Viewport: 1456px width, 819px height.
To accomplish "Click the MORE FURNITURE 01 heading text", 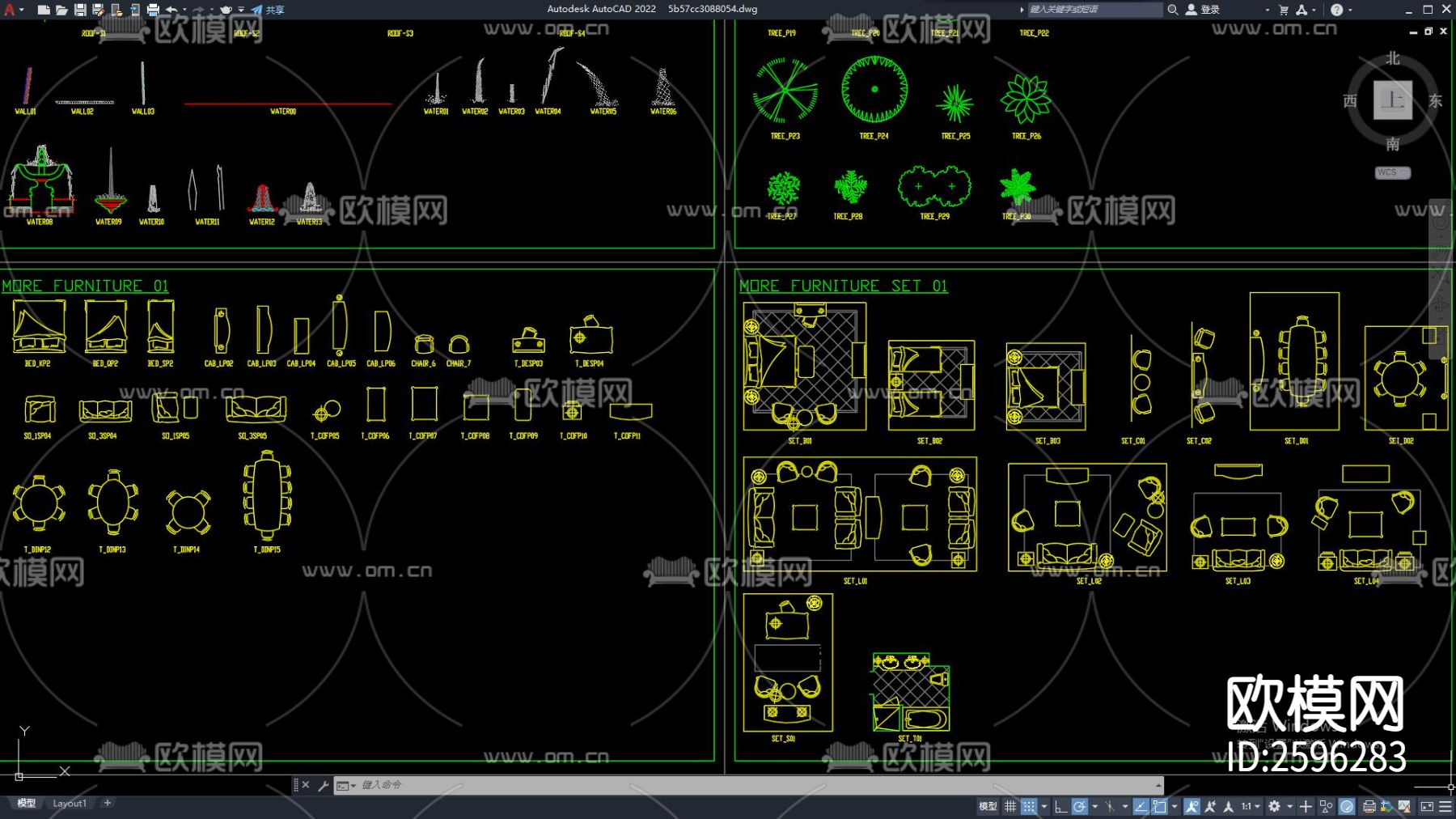I will pos(85,286).
